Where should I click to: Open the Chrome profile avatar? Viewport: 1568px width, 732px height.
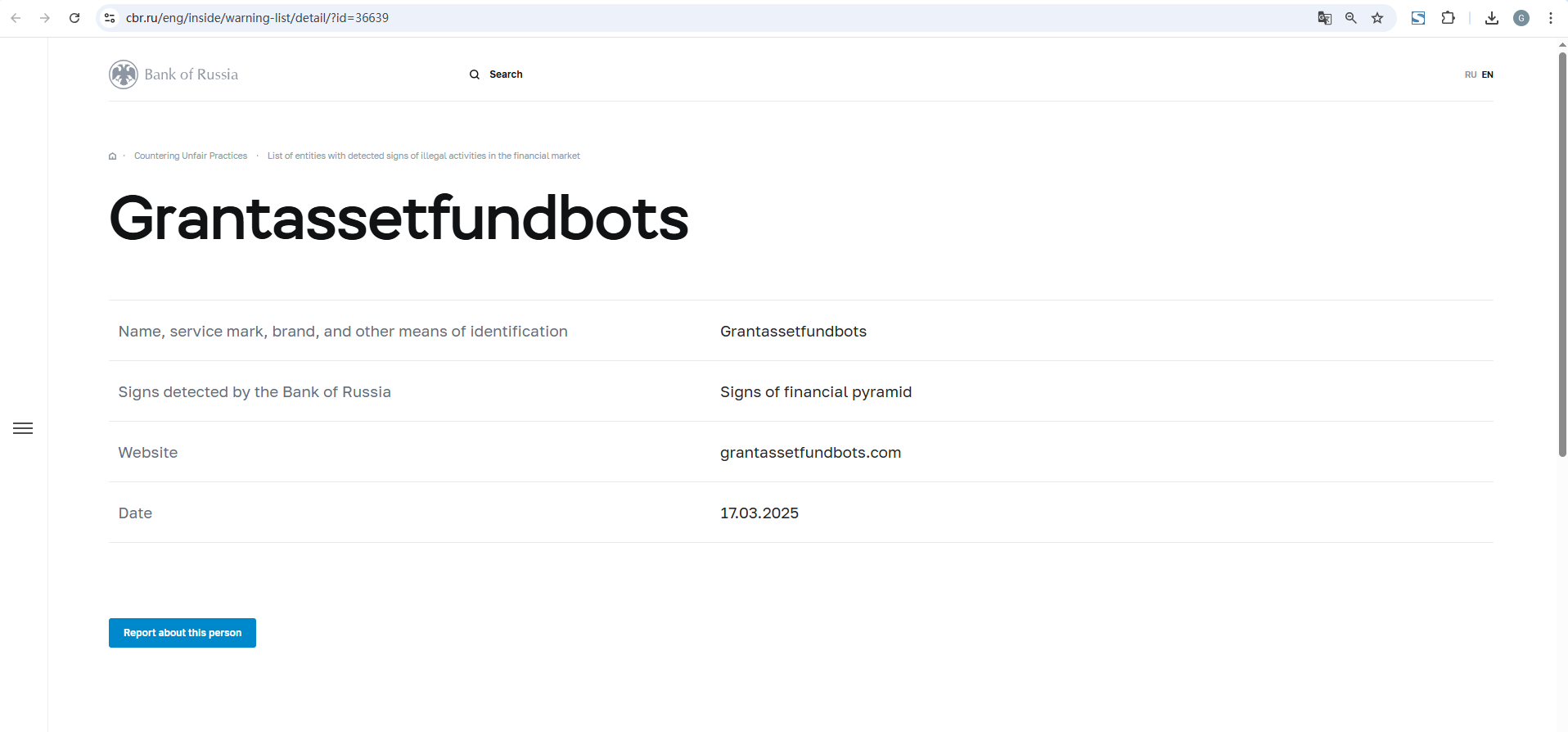(x=1521, y=18)
